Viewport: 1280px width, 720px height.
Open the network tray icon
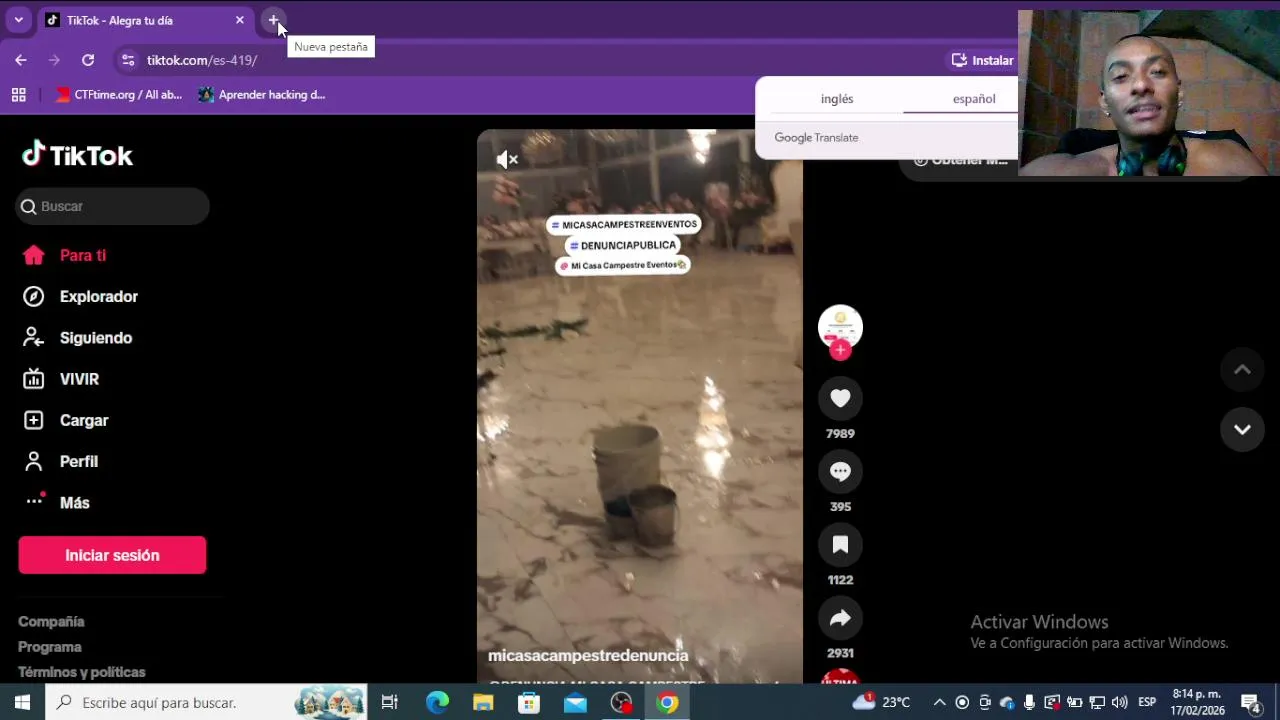(x=1097, y=702)
